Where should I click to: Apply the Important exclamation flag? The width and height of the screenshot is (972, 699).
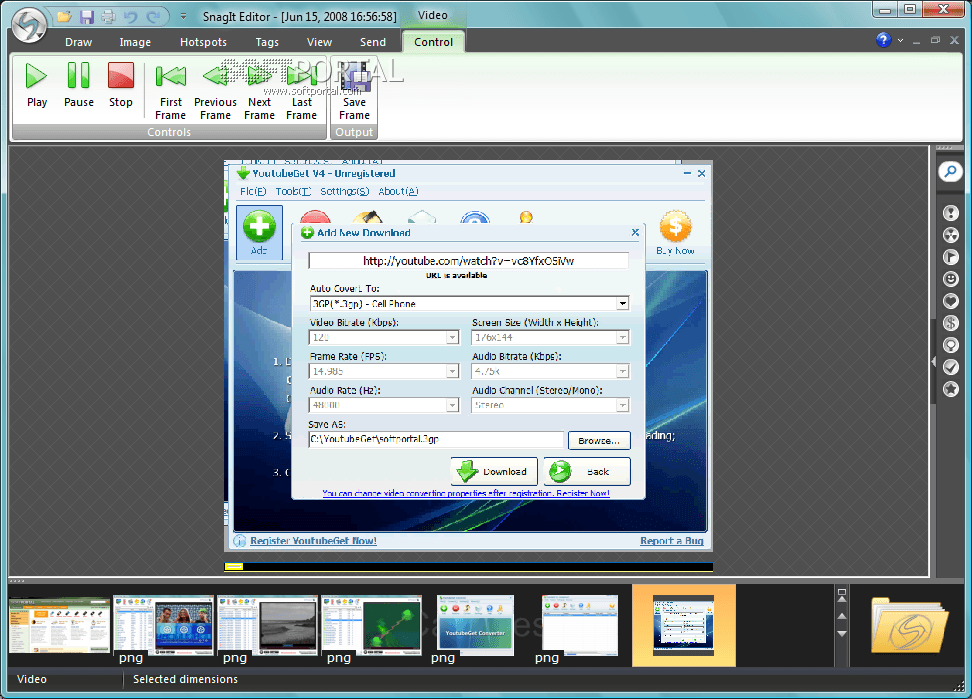pos(950,213)
